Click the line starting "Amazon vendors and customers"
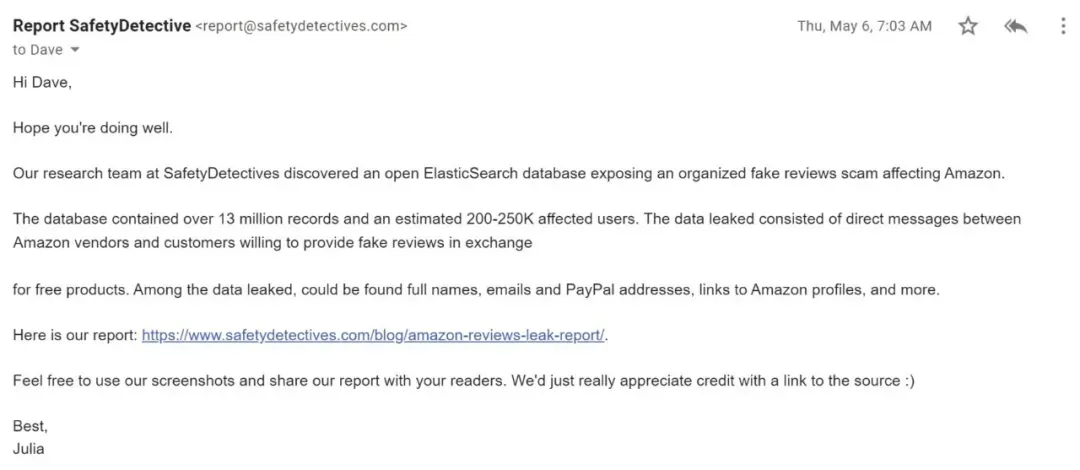The height and width of the screenshot is (470, 1080). coord(273,243)
